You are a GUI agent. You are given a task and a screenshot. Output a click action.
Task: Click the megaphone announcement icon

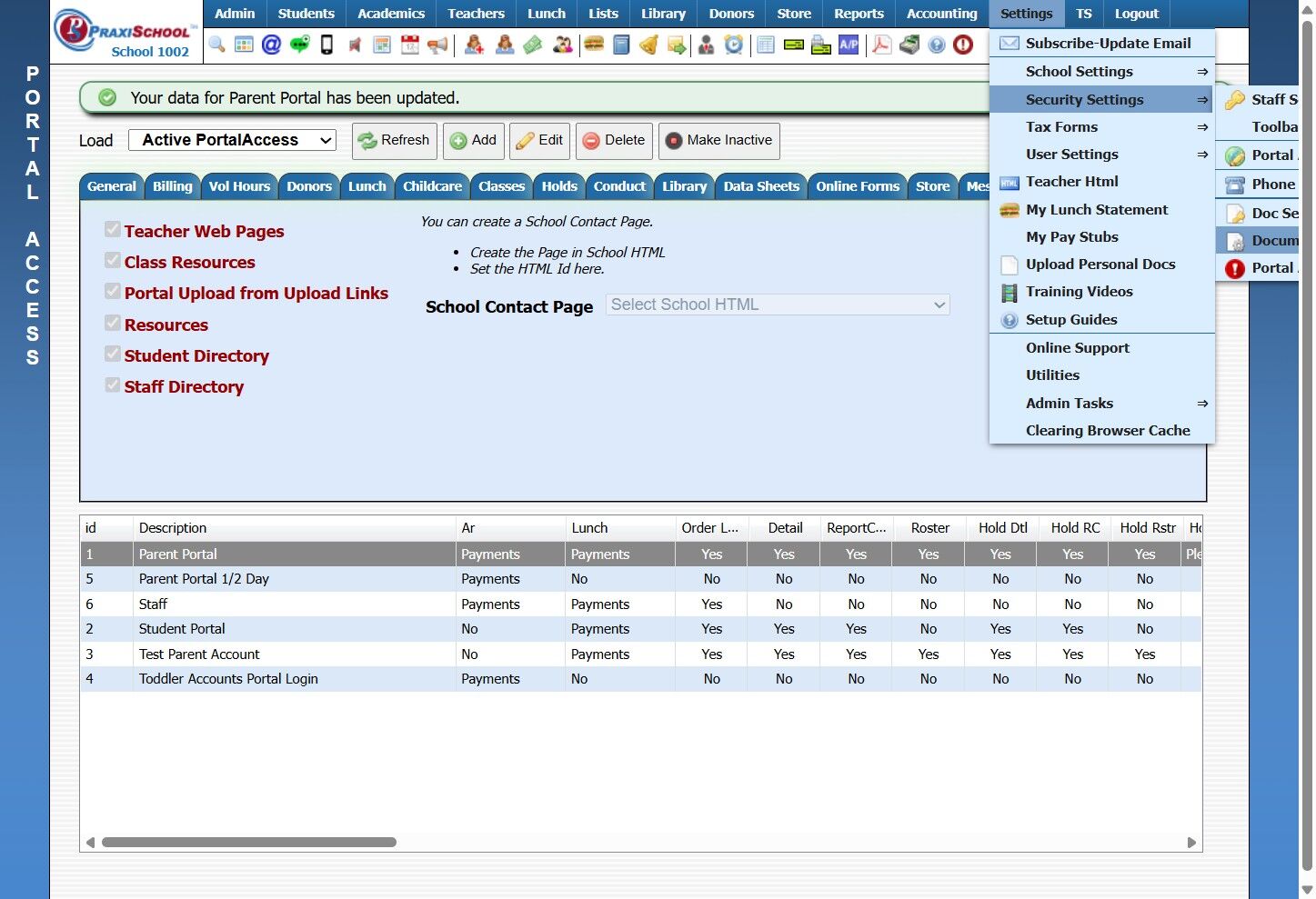click(437, 45)
